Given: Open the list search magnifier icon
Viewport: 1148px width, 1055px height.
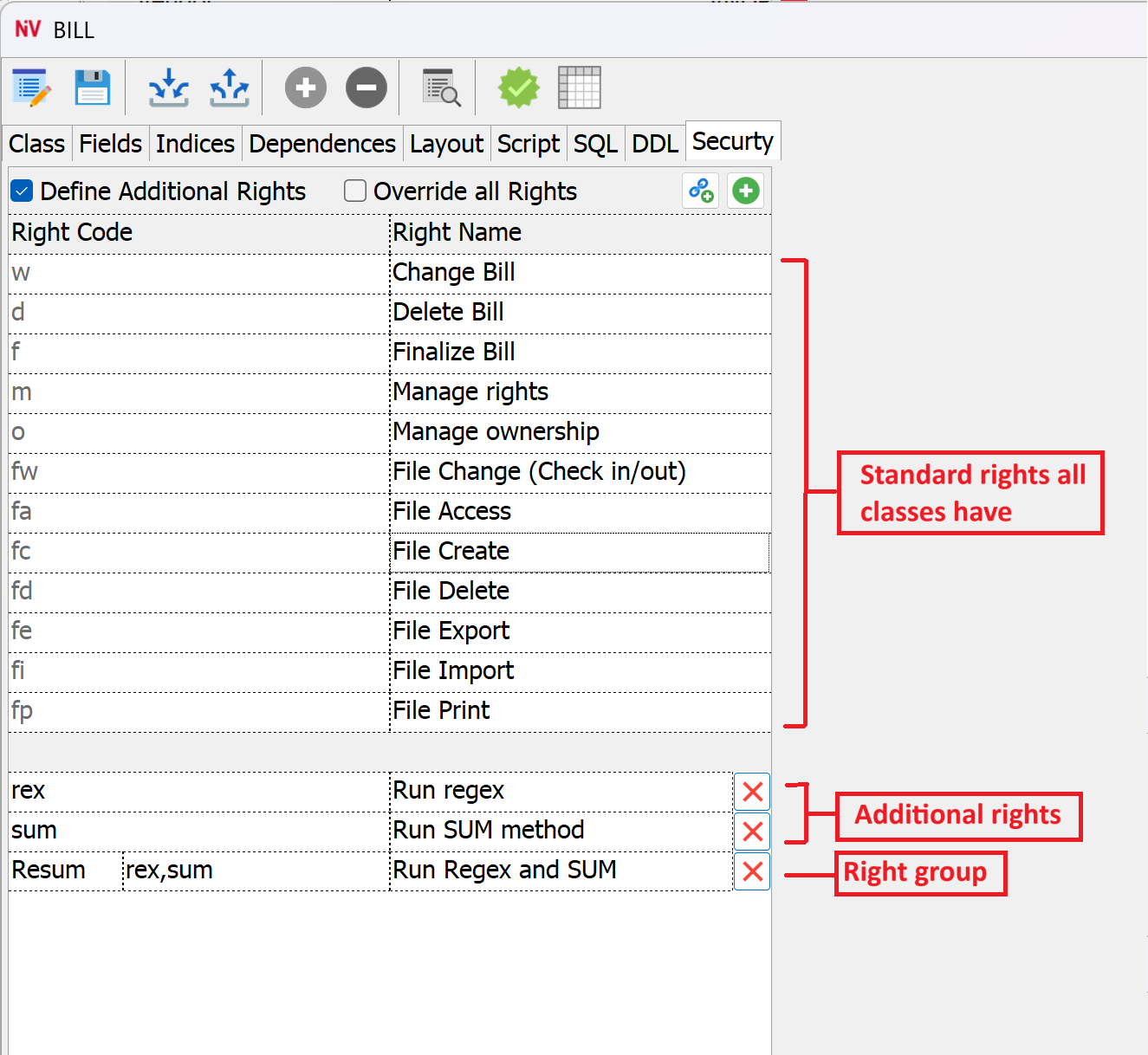Looking at the screenshot, I should pyautogui.click(x=441, y=87).
